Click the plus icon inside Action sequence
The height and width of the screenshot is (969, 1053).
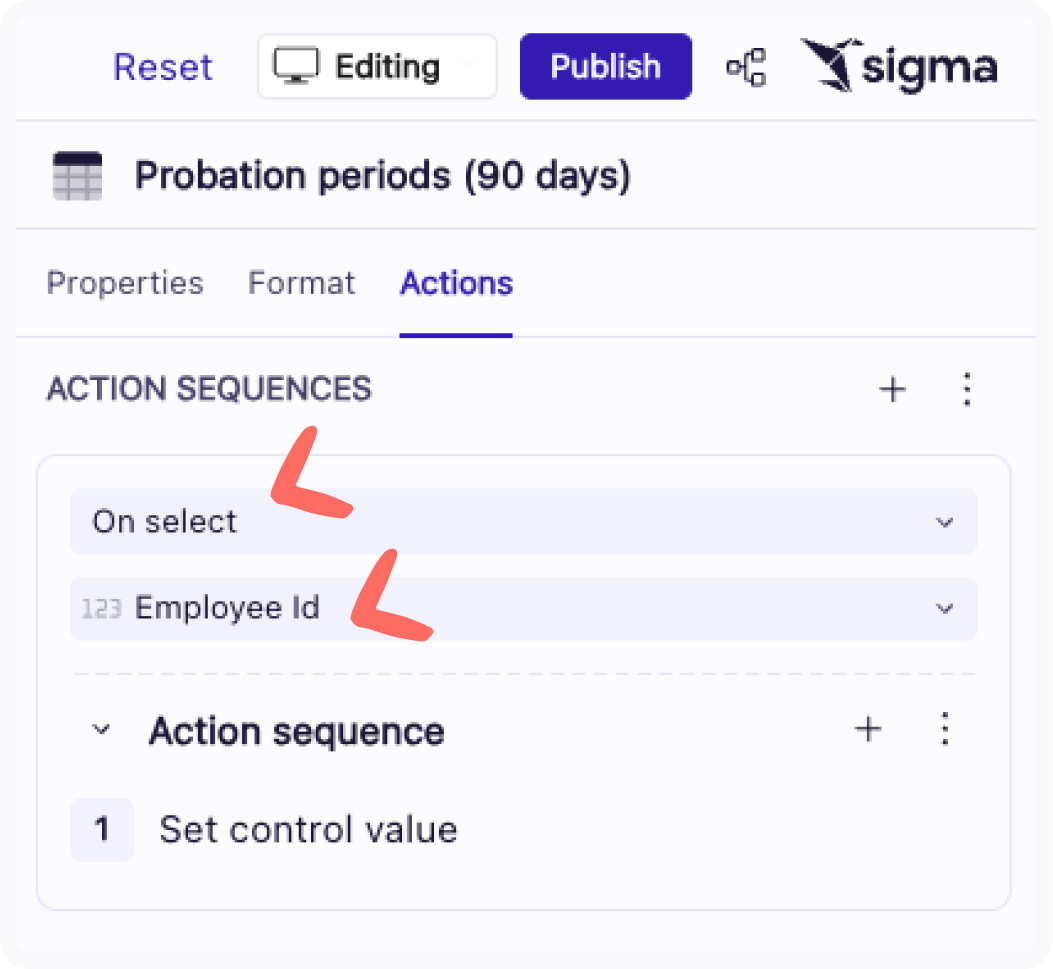coord(868,730)
